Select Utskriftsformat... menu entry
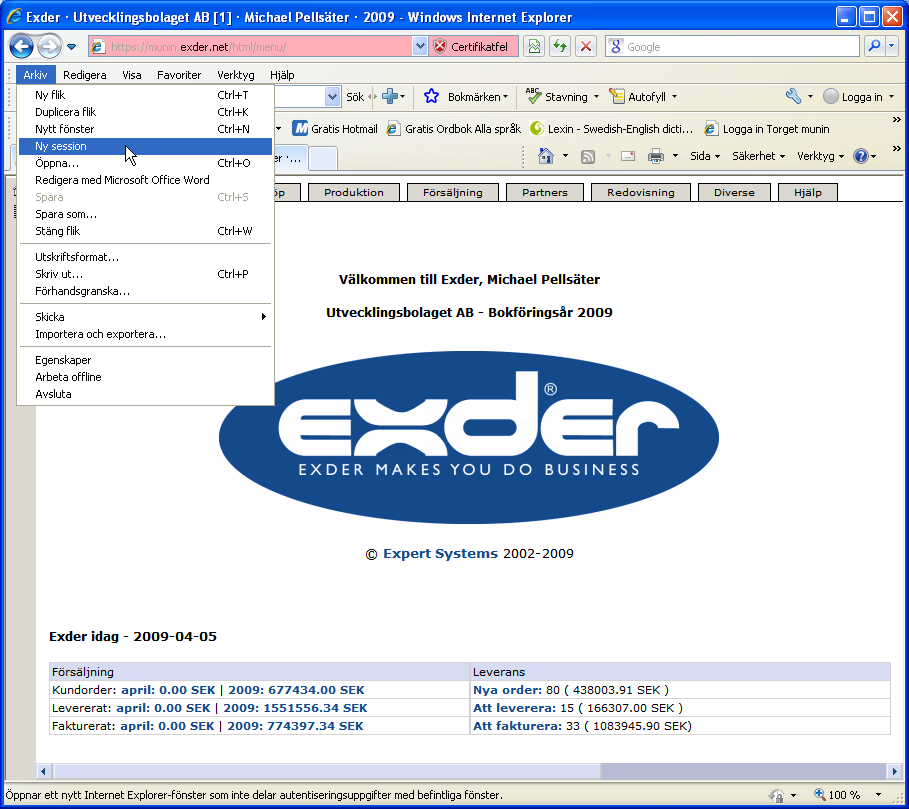Image resolution: width=909 pixels, height=809 pixels. point(146,257)
